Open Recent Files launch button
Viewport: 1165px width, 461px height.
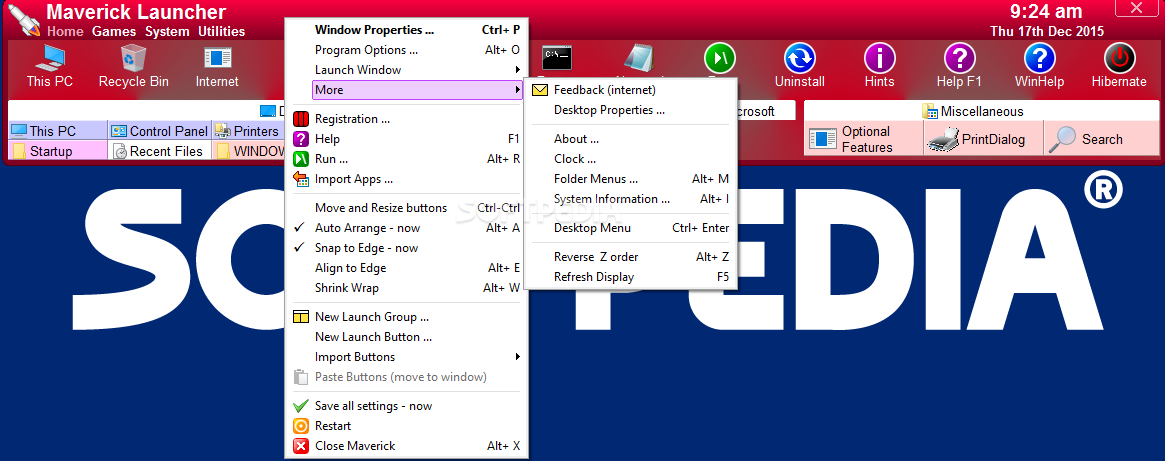(x=160, y=151)
